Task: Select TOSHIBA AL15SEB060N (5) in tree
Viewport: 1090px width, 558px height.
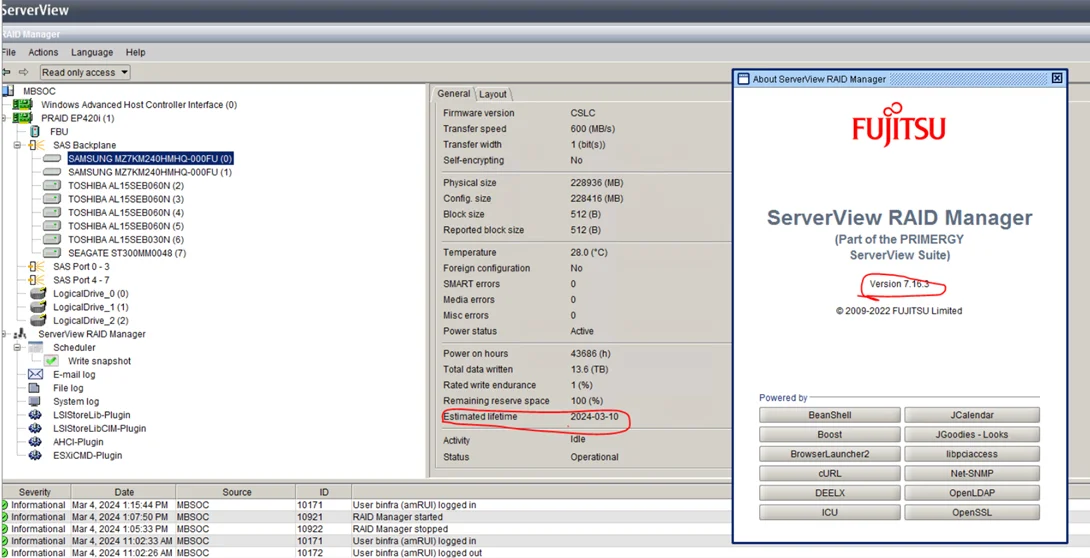Action: coord(126,226)
